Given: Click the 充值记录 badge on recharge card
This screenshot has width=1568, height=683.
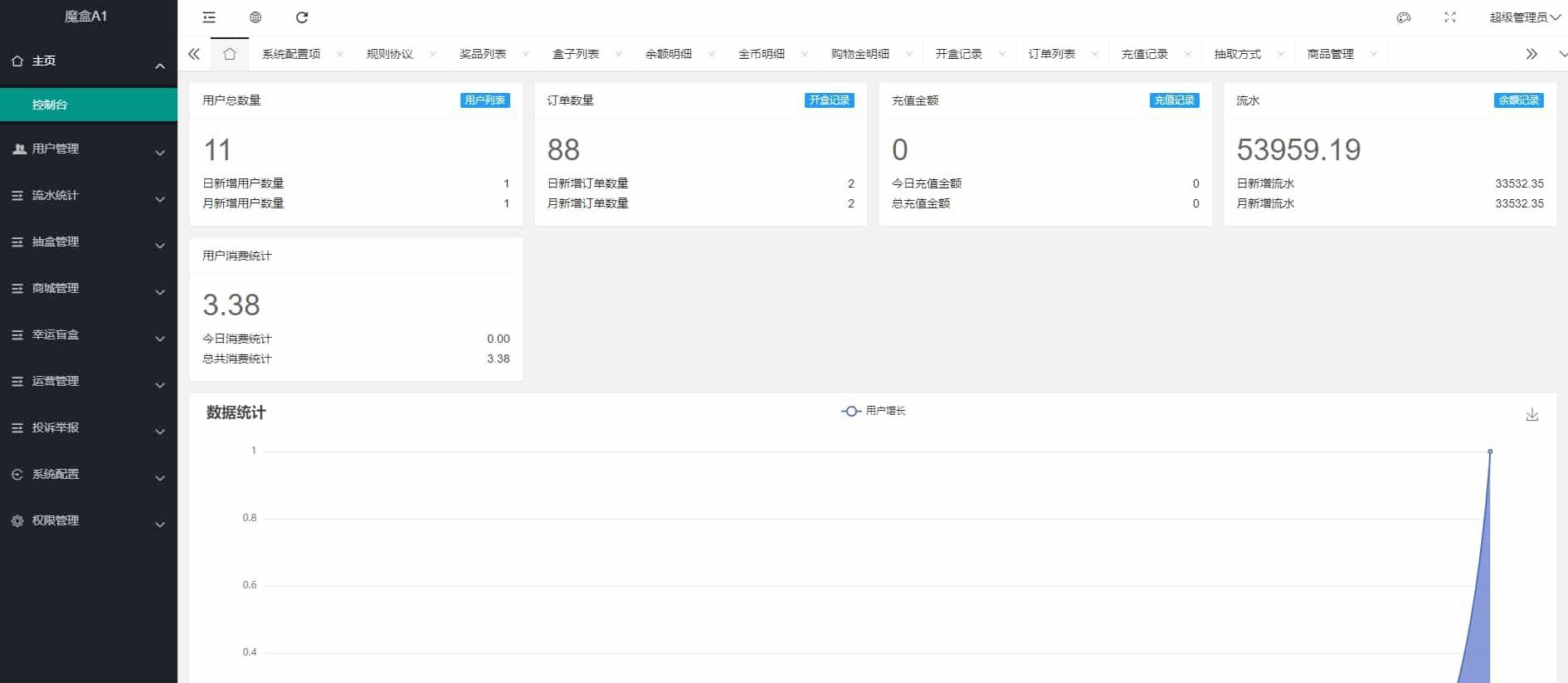Looking at the screenshot, I should (x=1174, y=100).
